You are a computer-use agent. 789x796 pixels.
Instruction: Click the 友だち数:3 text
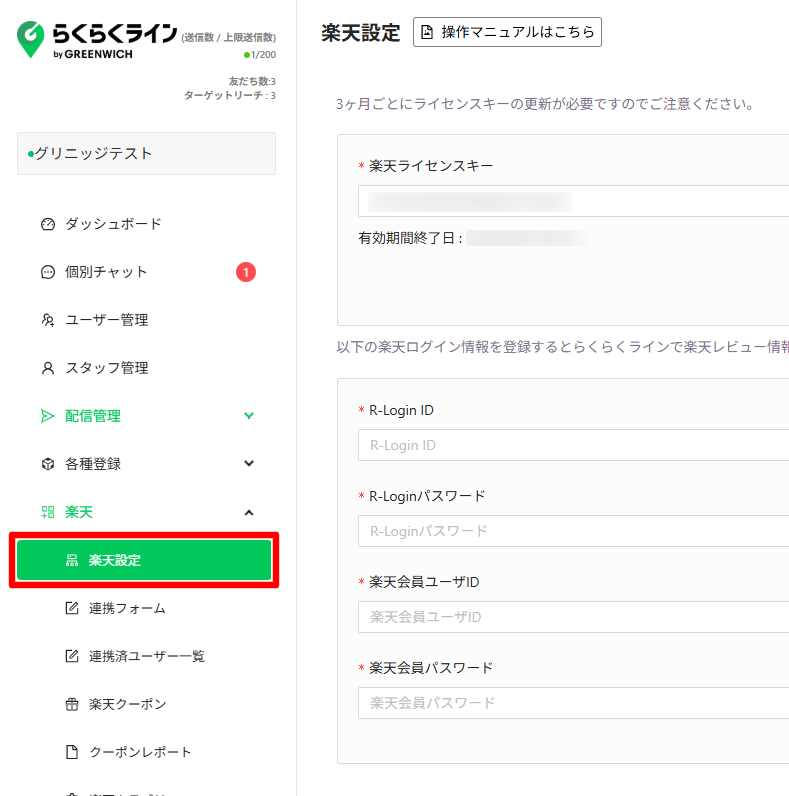click(x=252, y=81)
